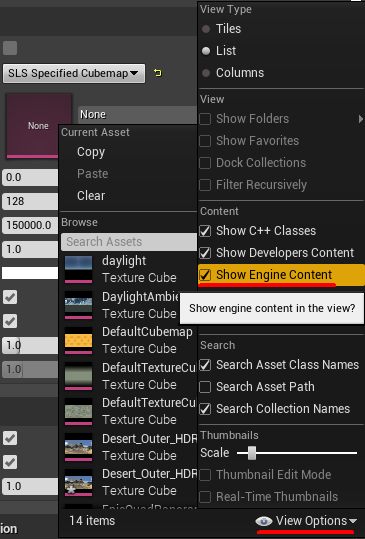Open the SLS Specified Cubemap dropdown

(74, 73)
